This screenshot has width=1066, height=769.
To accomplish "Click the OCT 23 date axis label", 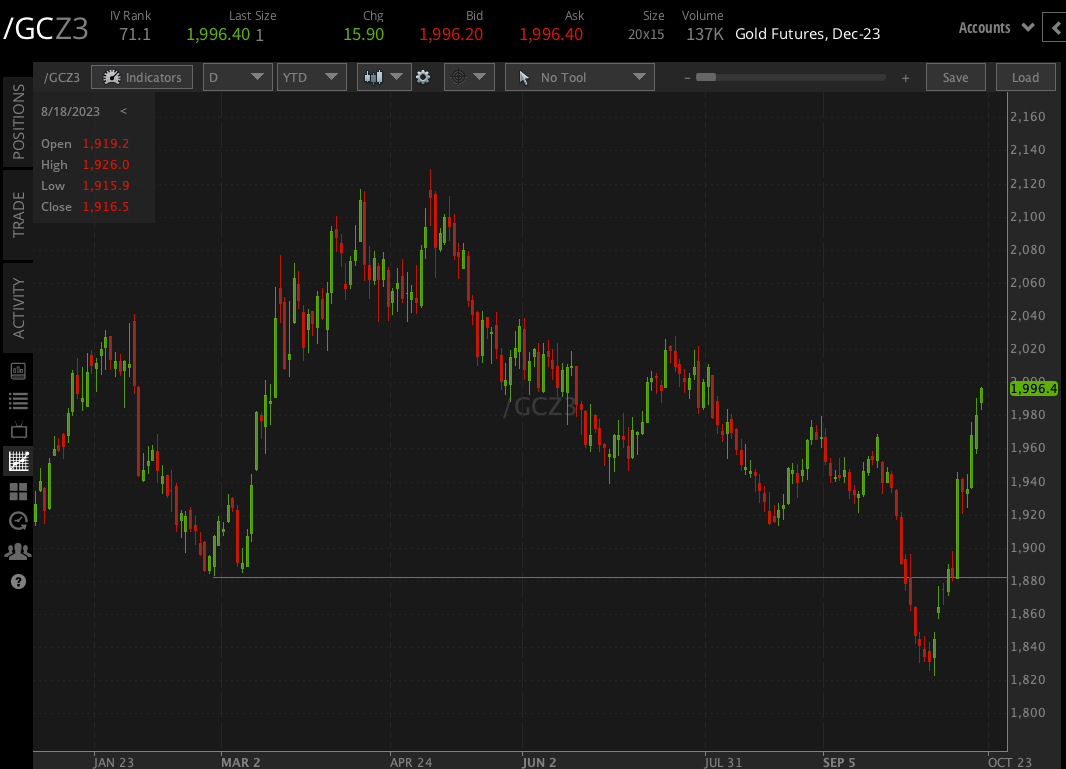I will 1010,762.
